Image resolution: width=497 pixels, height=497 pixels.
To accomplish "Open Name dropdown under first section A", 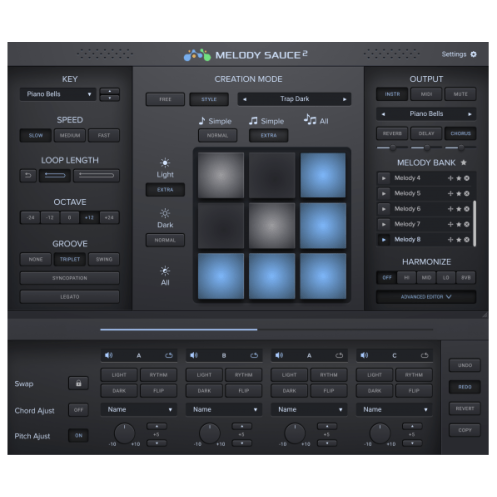I will point(139,410).
